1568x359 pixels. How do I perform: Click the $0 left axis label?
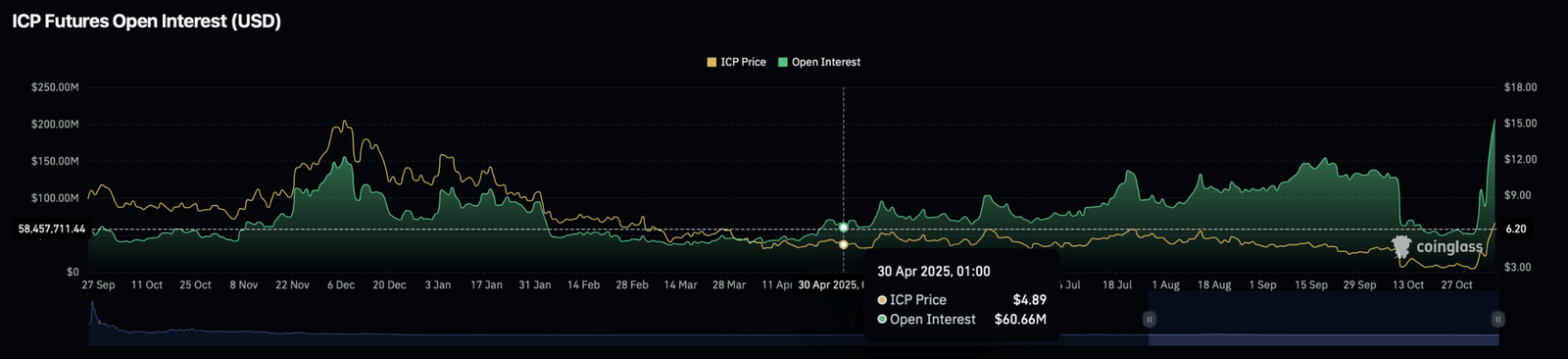(73, 272)
